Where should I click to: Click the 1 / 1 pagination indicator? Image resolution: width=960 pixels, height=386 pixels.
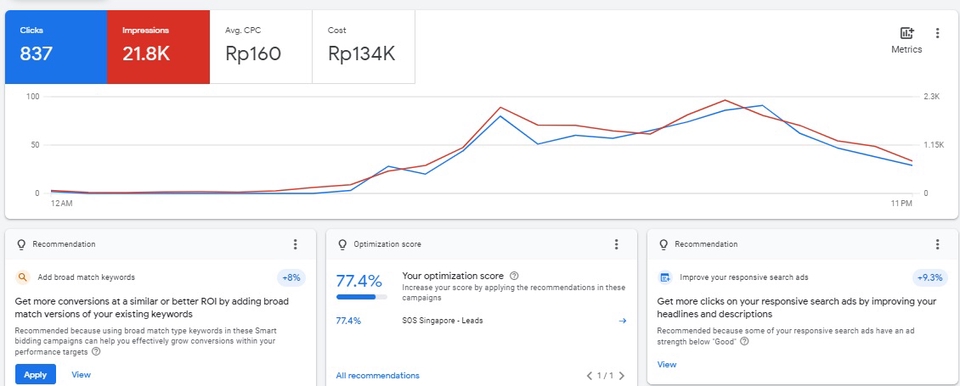[x=606, y=376]
